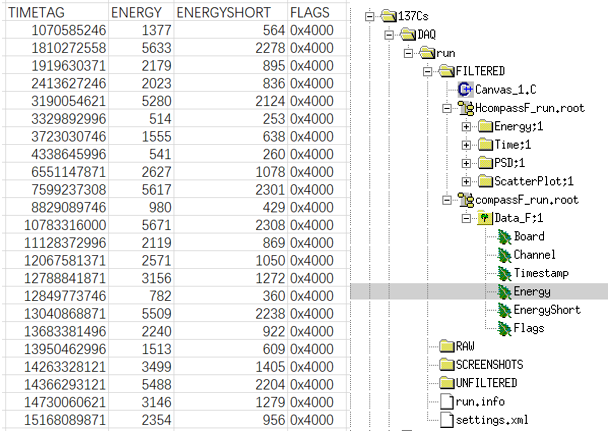The width and height of the screenshot is (611, 434).
Task: Click the Energy leaf icon under Data_F
Action: (x=504, y=291)
